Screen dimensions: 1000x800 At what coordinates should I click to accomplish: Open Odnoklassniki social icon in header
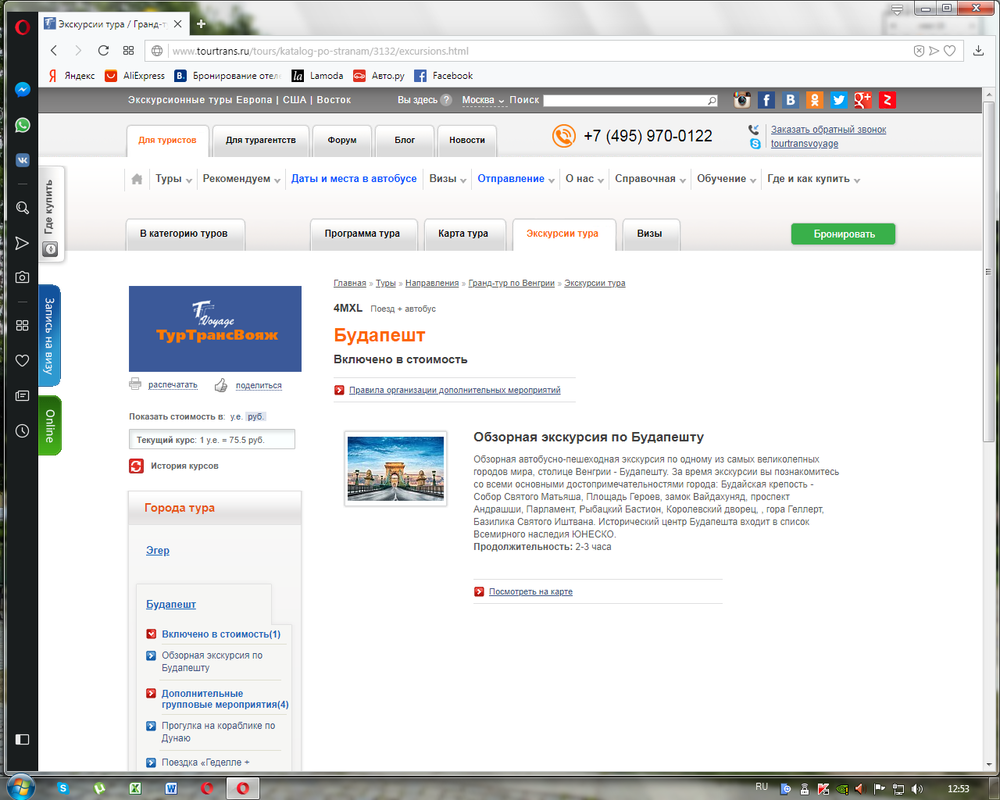pos(815,100)
